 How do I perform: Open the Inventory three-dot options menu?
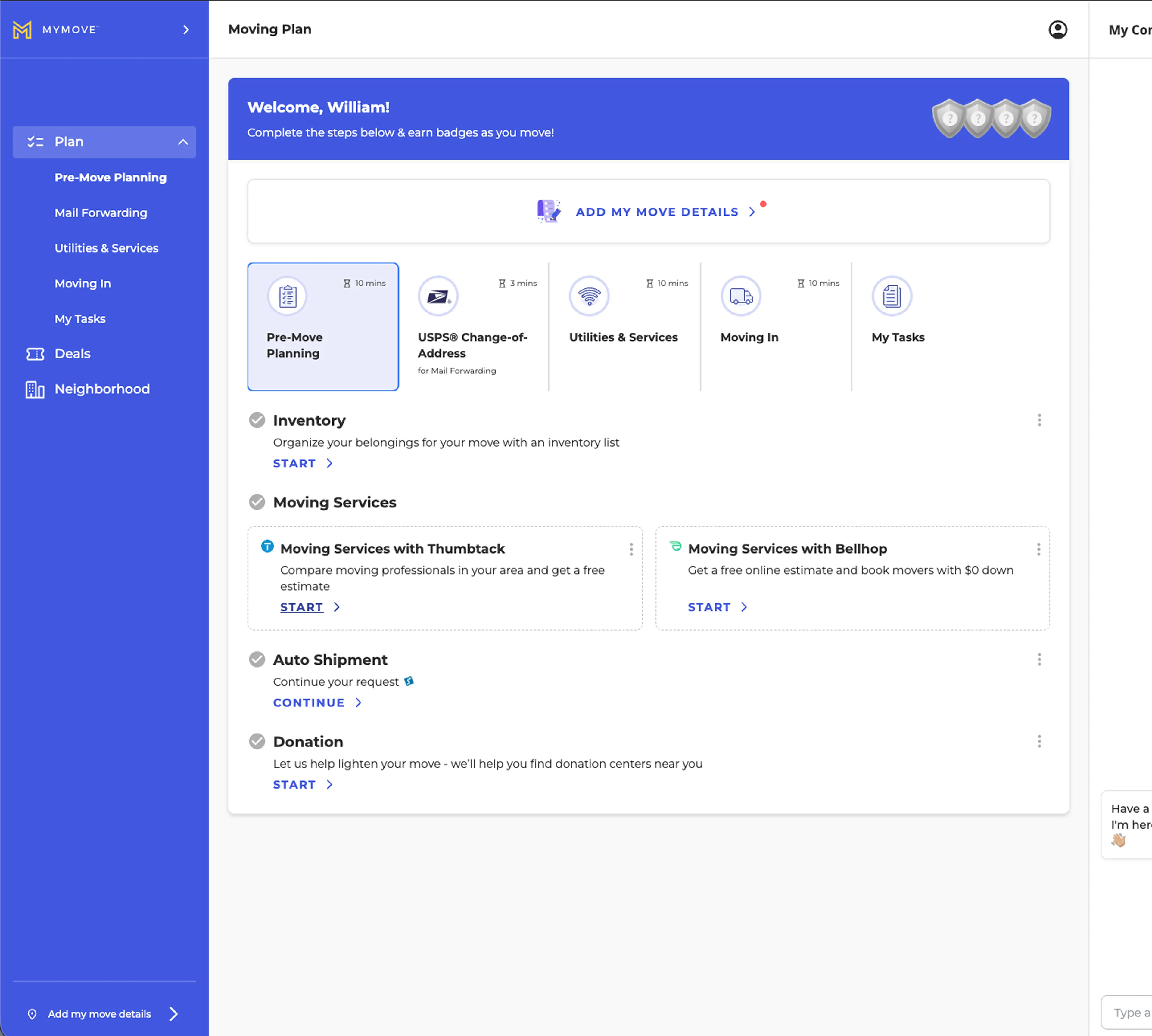tap(1039, 420)
